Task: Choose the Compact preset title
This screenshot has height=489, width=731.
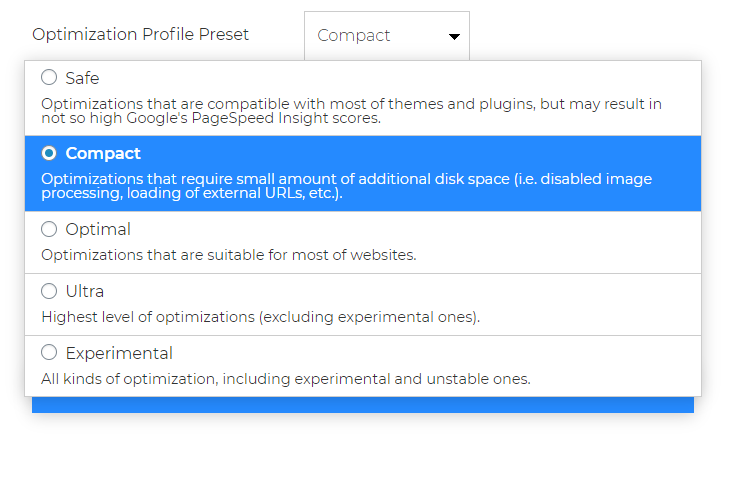Action: coord(103,153)
